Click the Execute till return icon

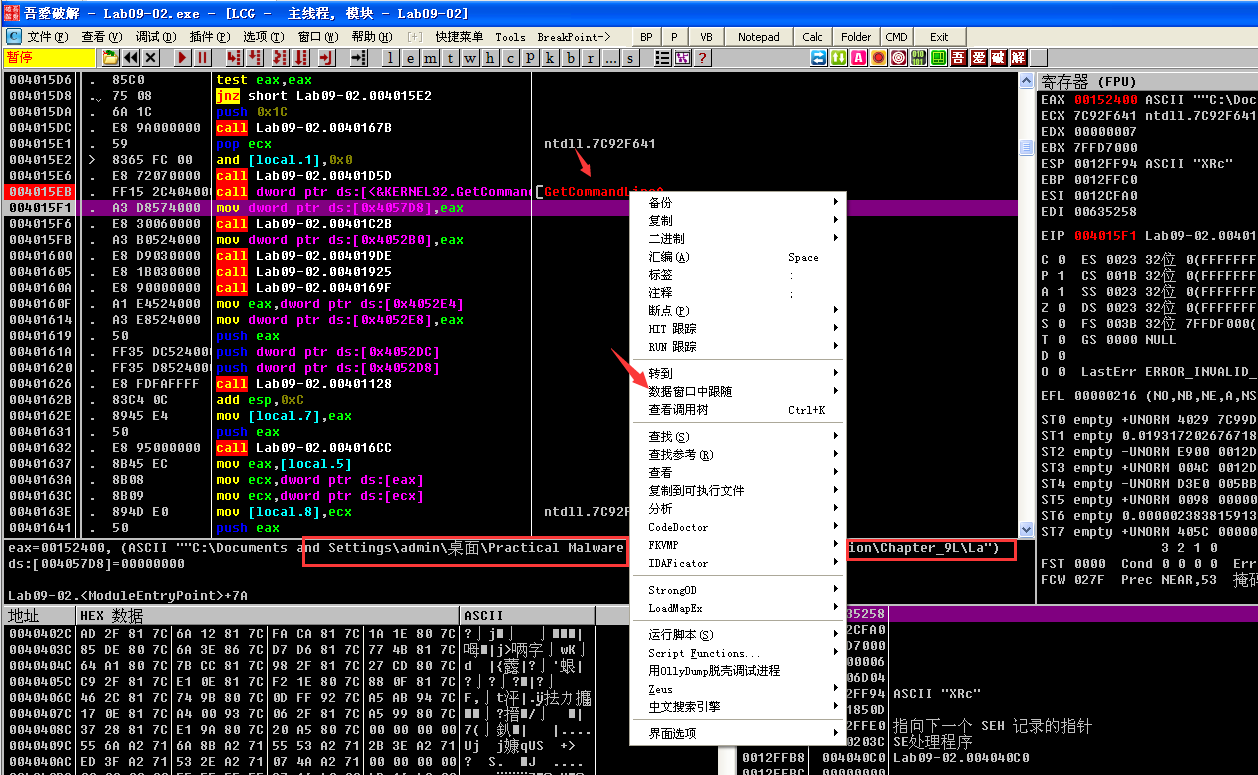[x=327, y=58]
